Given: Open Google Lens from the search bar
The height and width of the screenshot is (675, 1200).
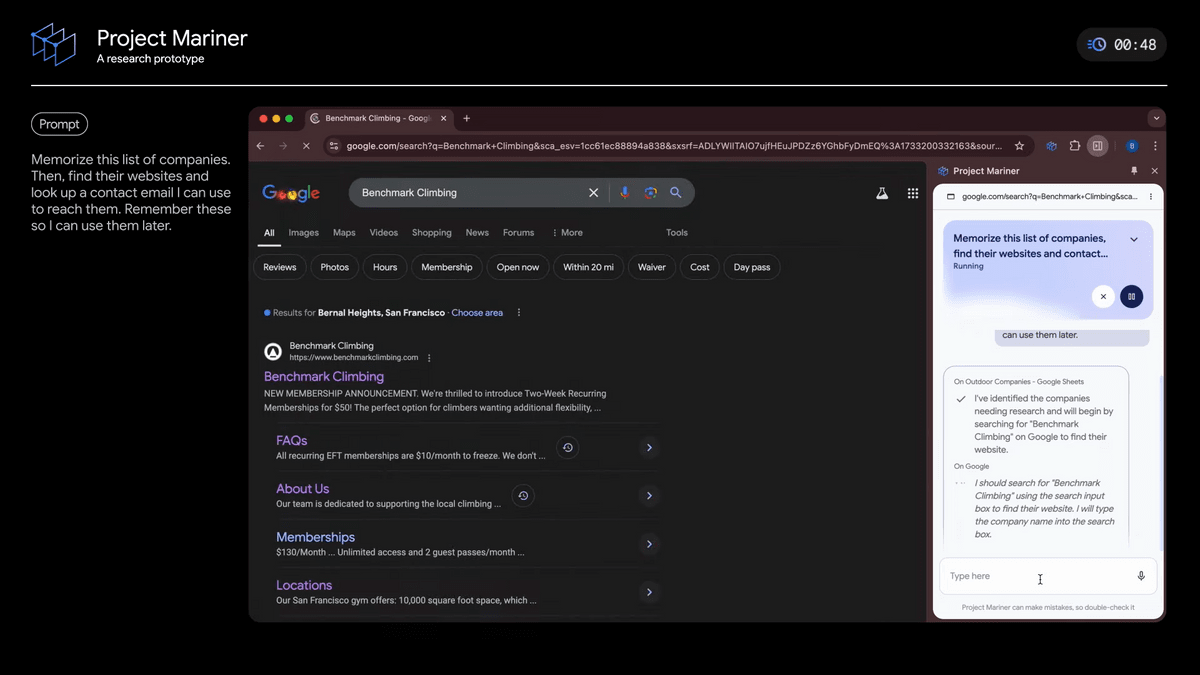Looking at the screenshot, I should click(x=651, y=192).
